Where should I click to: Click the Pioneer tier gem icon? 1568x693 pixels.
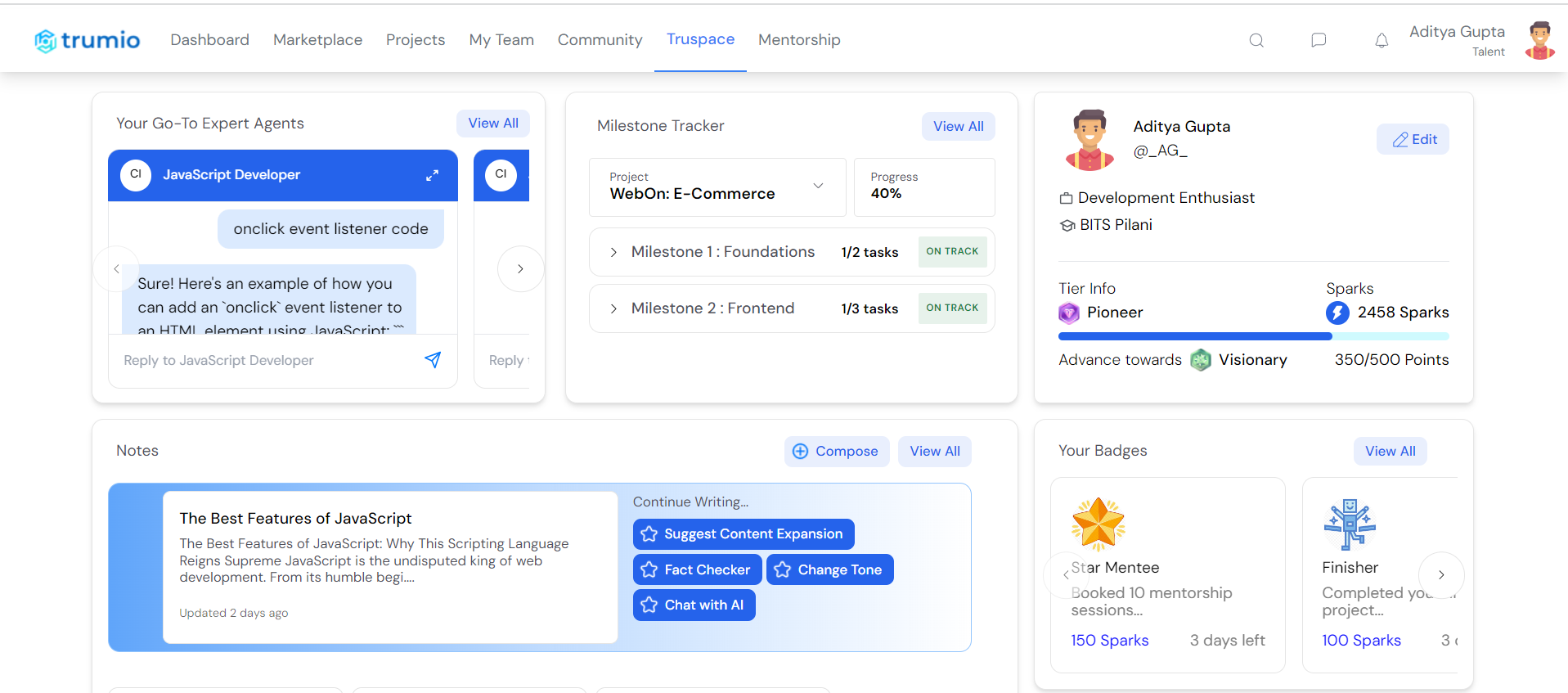[1069, 313]
